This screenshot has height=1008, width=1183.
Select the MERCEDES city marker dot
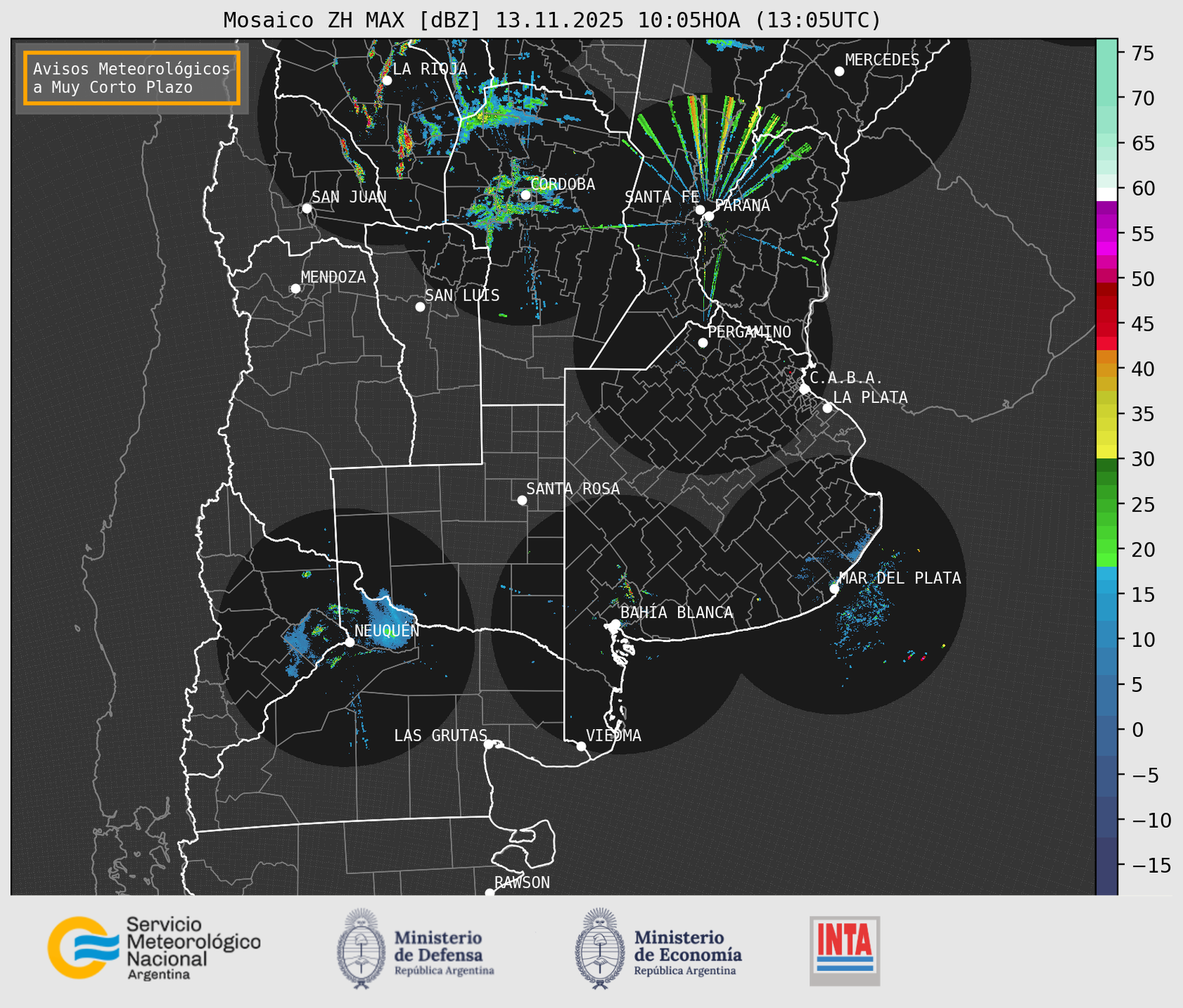click(x=839, y=71)
